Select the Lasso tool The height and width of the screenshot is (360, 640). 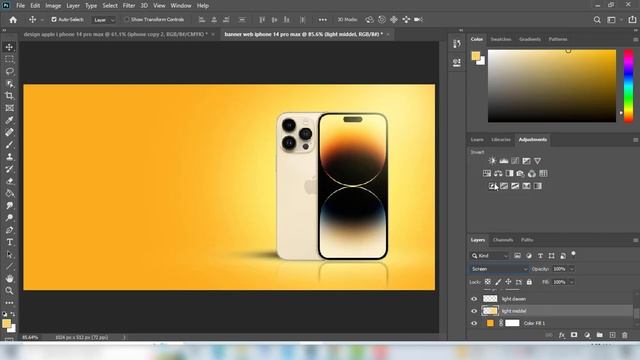(x=9, y=71)
